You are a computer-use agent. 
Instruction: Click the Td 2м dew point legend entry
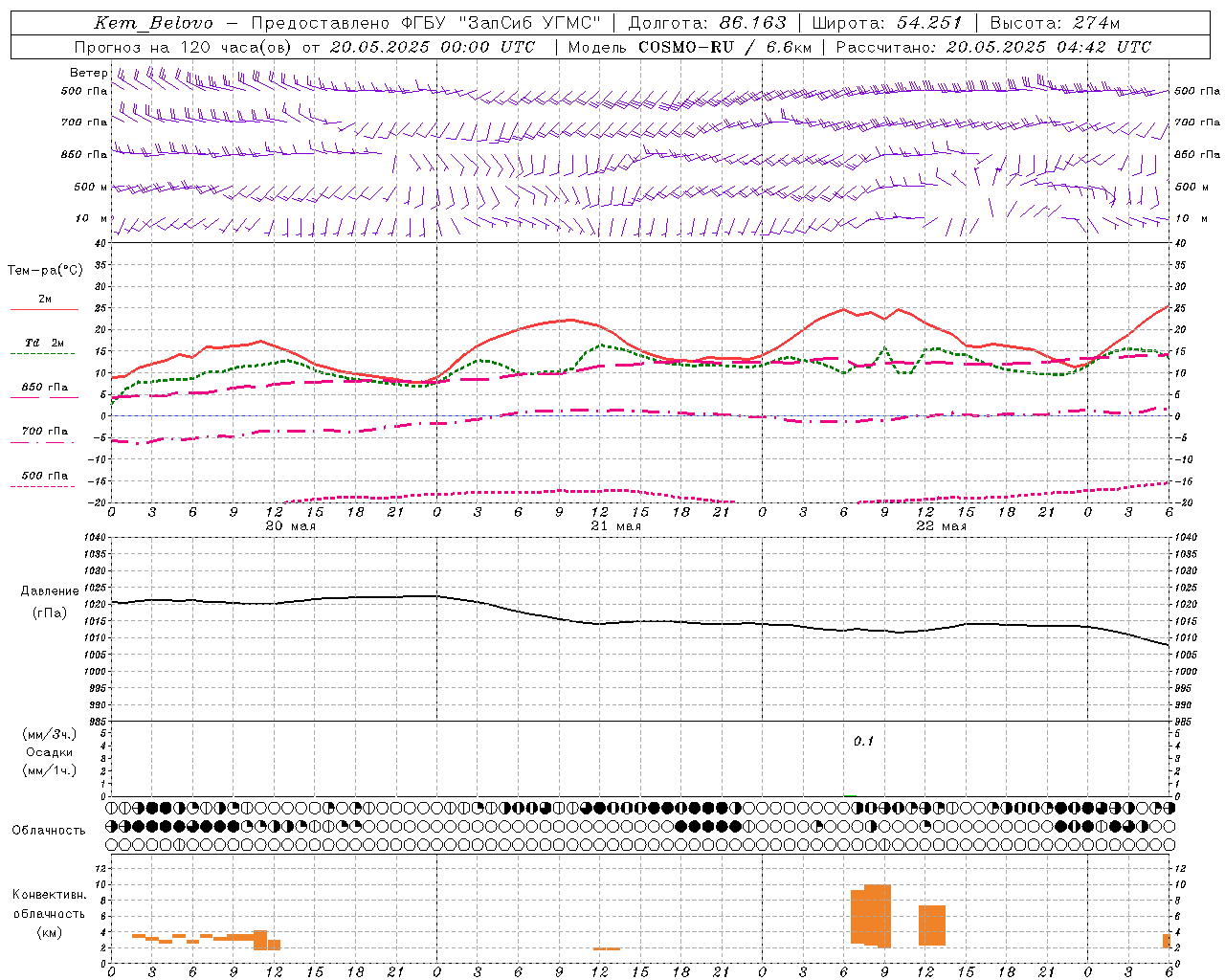[44, 343]
